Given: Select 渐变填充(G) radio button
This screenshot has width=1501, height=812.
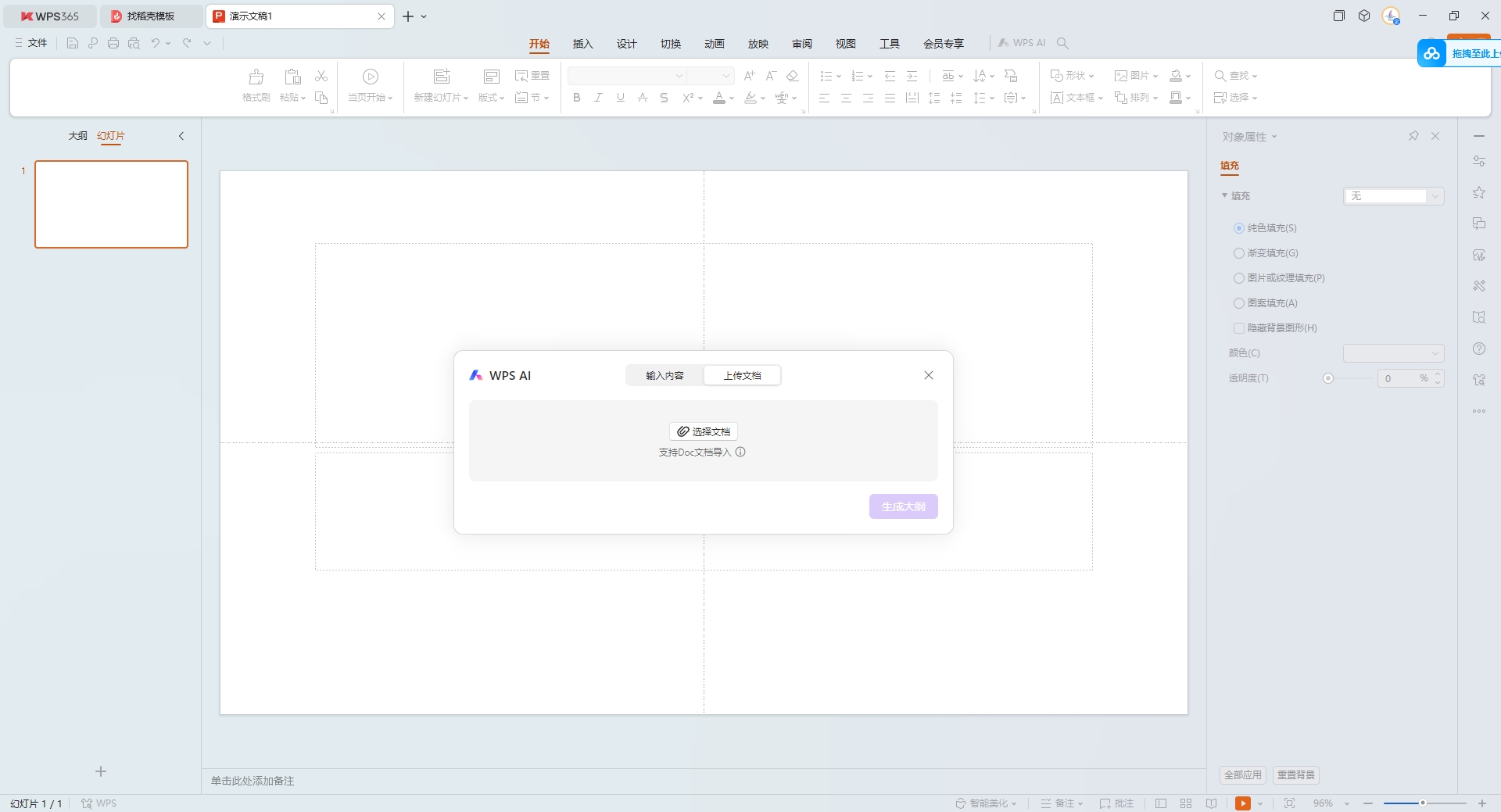Looking at the screenshot, I should (x=1239, y=253).
